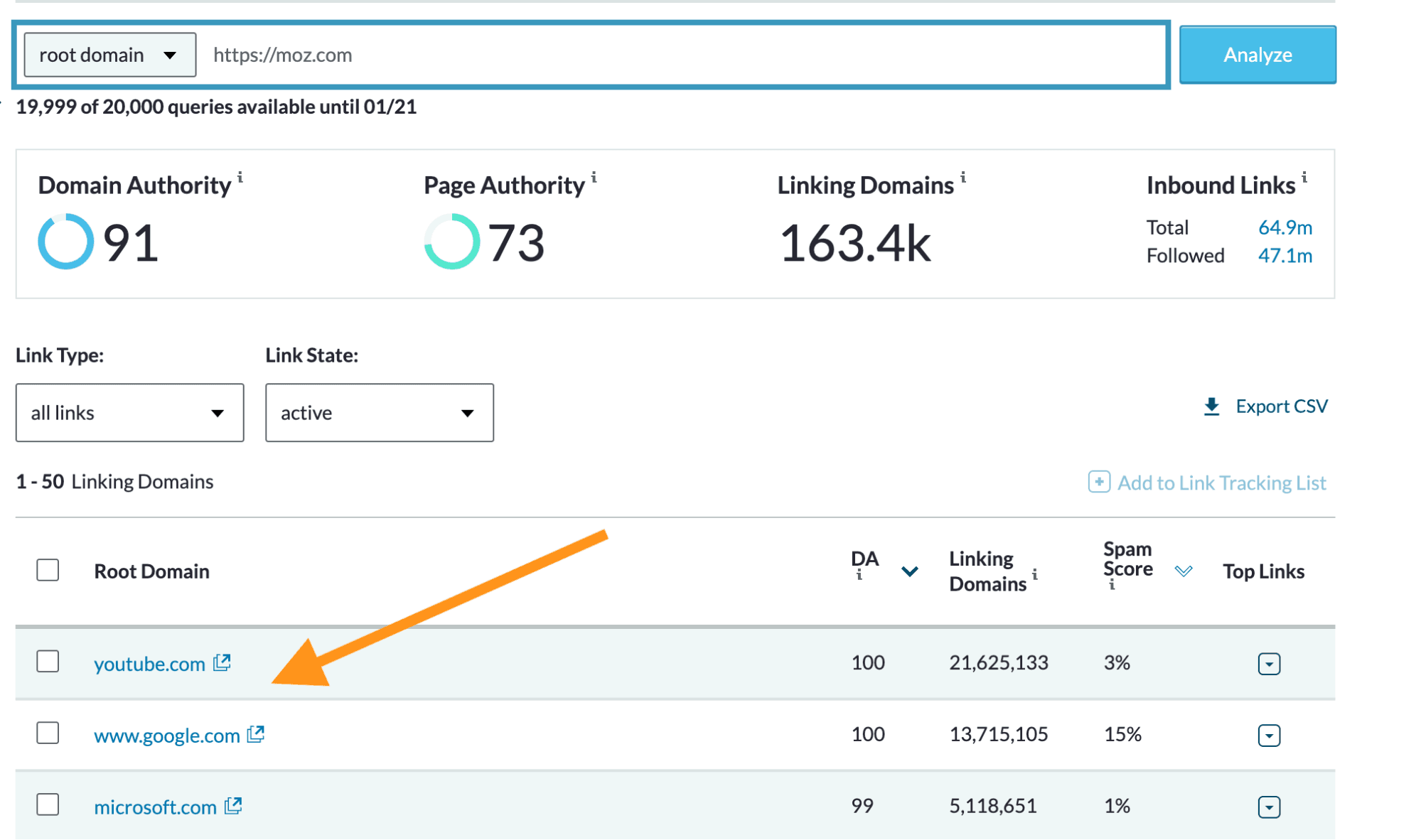1421x840 pixels.
Task: Open microsoft.com via its external link icon
Action: (x=232, y=805)
